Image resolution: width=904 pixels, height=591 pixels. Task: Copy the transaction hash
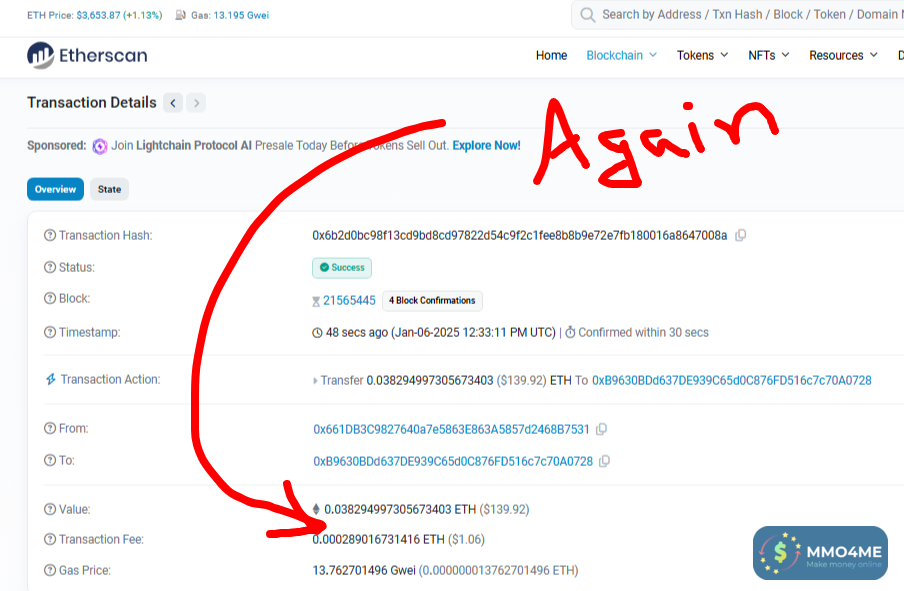coord(741,235)
